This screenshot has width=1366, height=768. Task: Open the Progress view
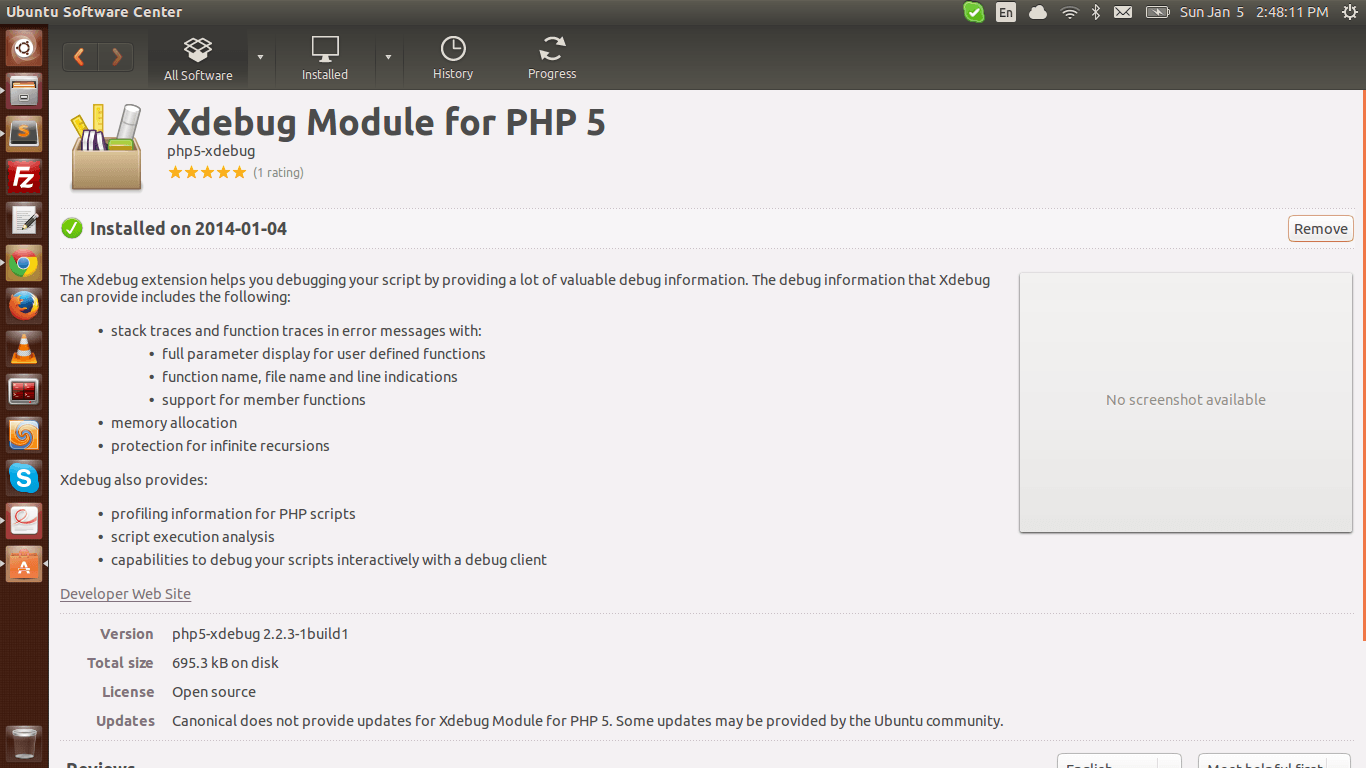coord(552,59)
